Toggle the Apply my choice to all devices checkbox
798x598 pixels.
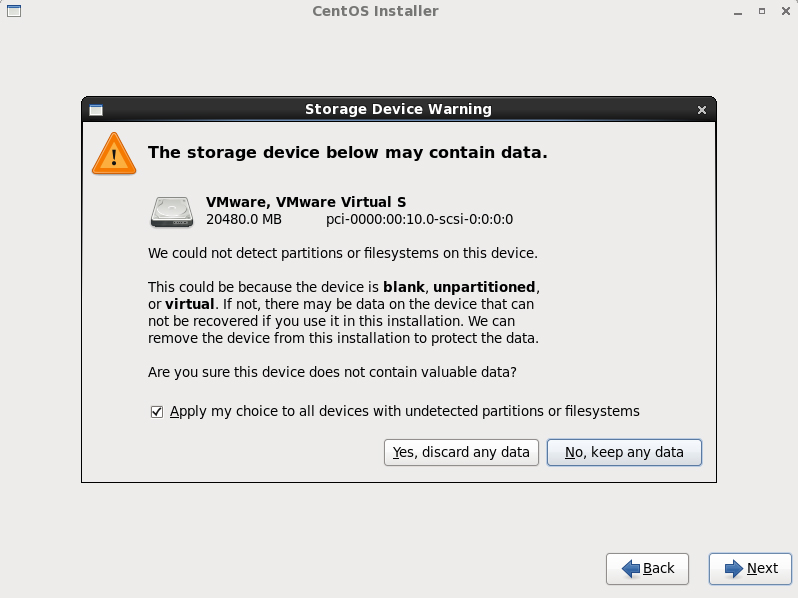tap(157, 412)
